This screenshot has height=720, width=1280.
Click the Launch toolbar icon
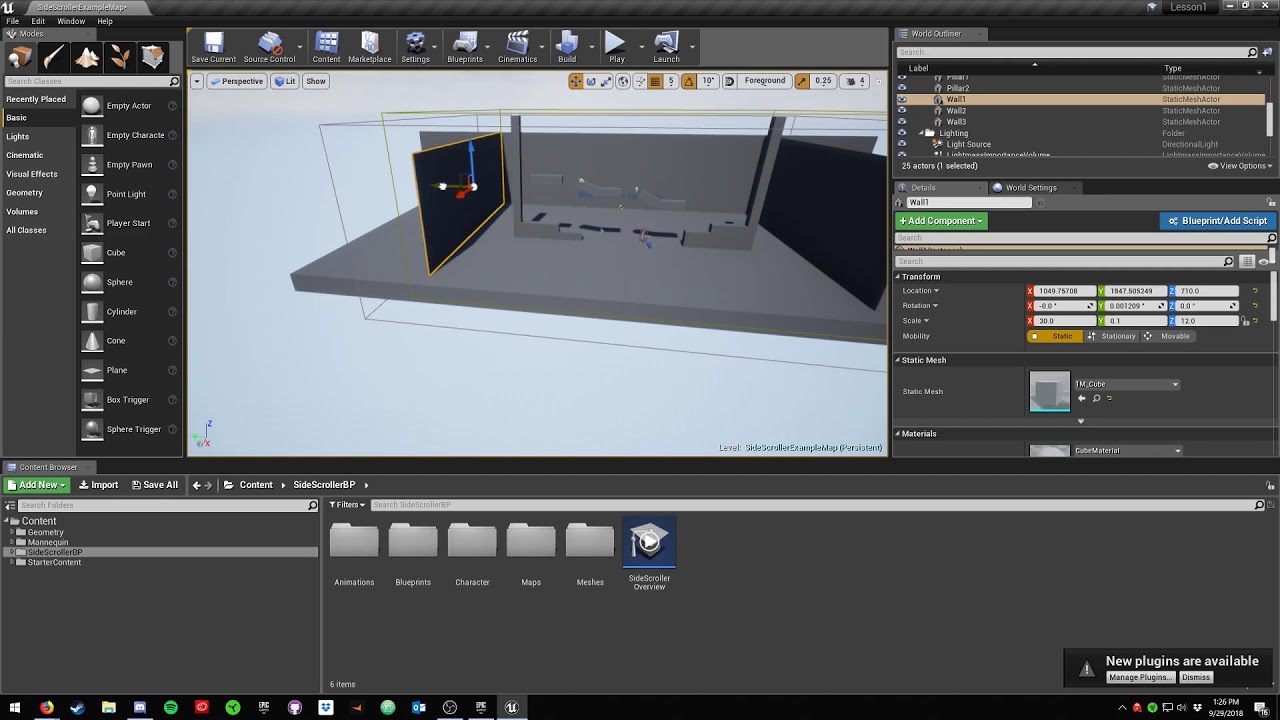tap(666, 47)
